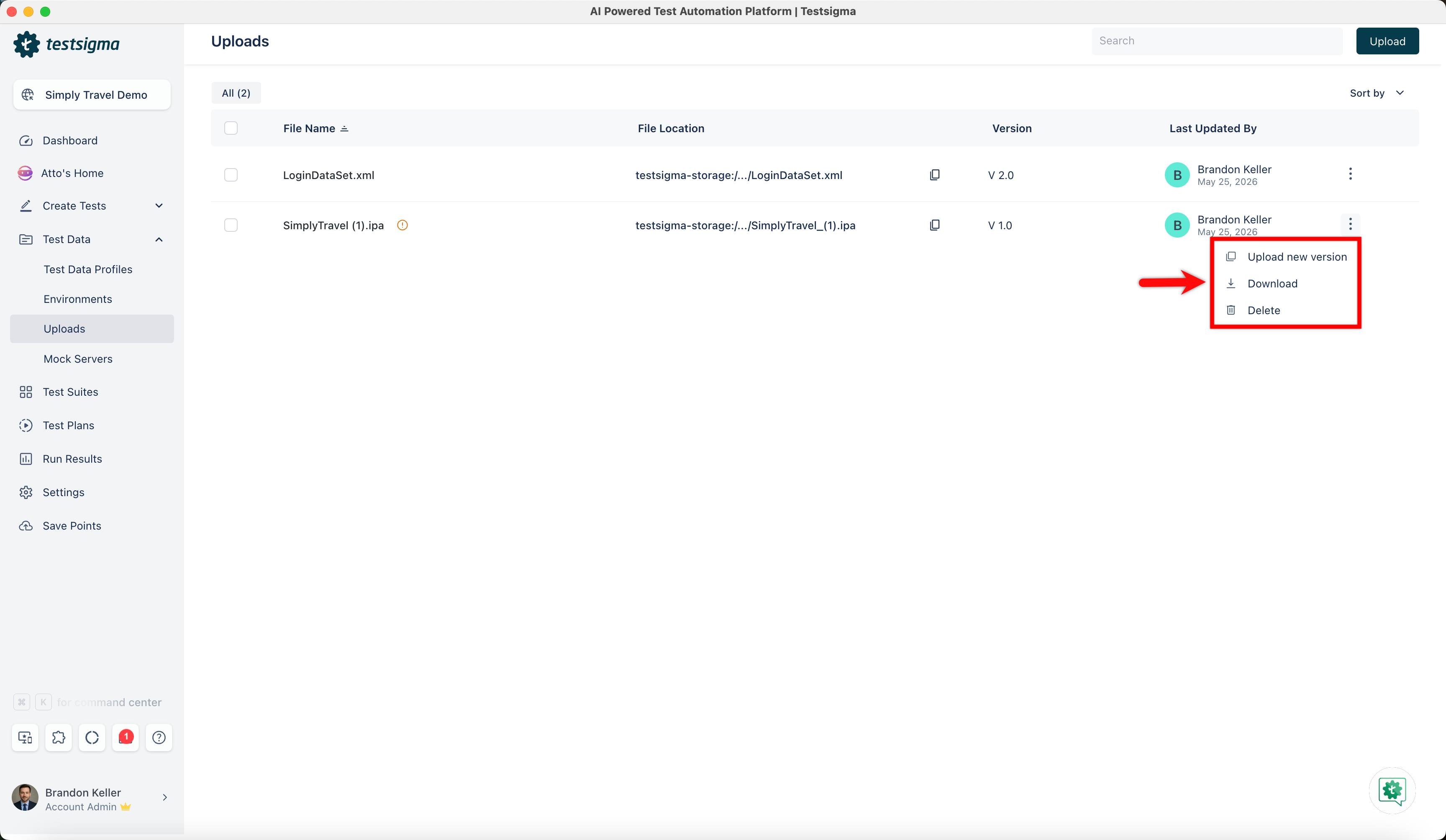The height and width of the screenshot is (840, 1446).
Task: Open Test Plans section
Action: [68, 425]
